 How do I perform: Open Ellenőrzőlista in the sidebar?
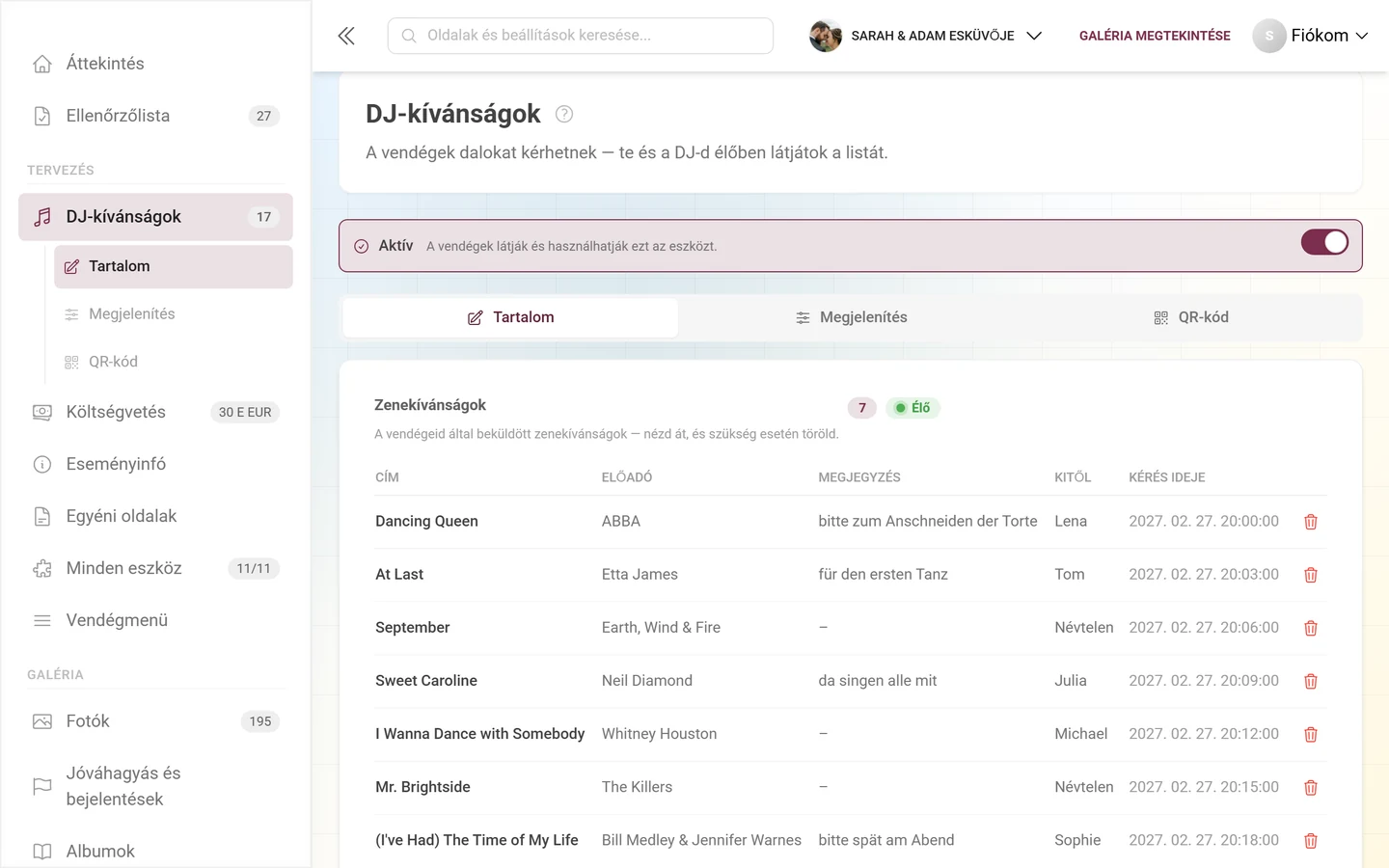coord(155,116)
